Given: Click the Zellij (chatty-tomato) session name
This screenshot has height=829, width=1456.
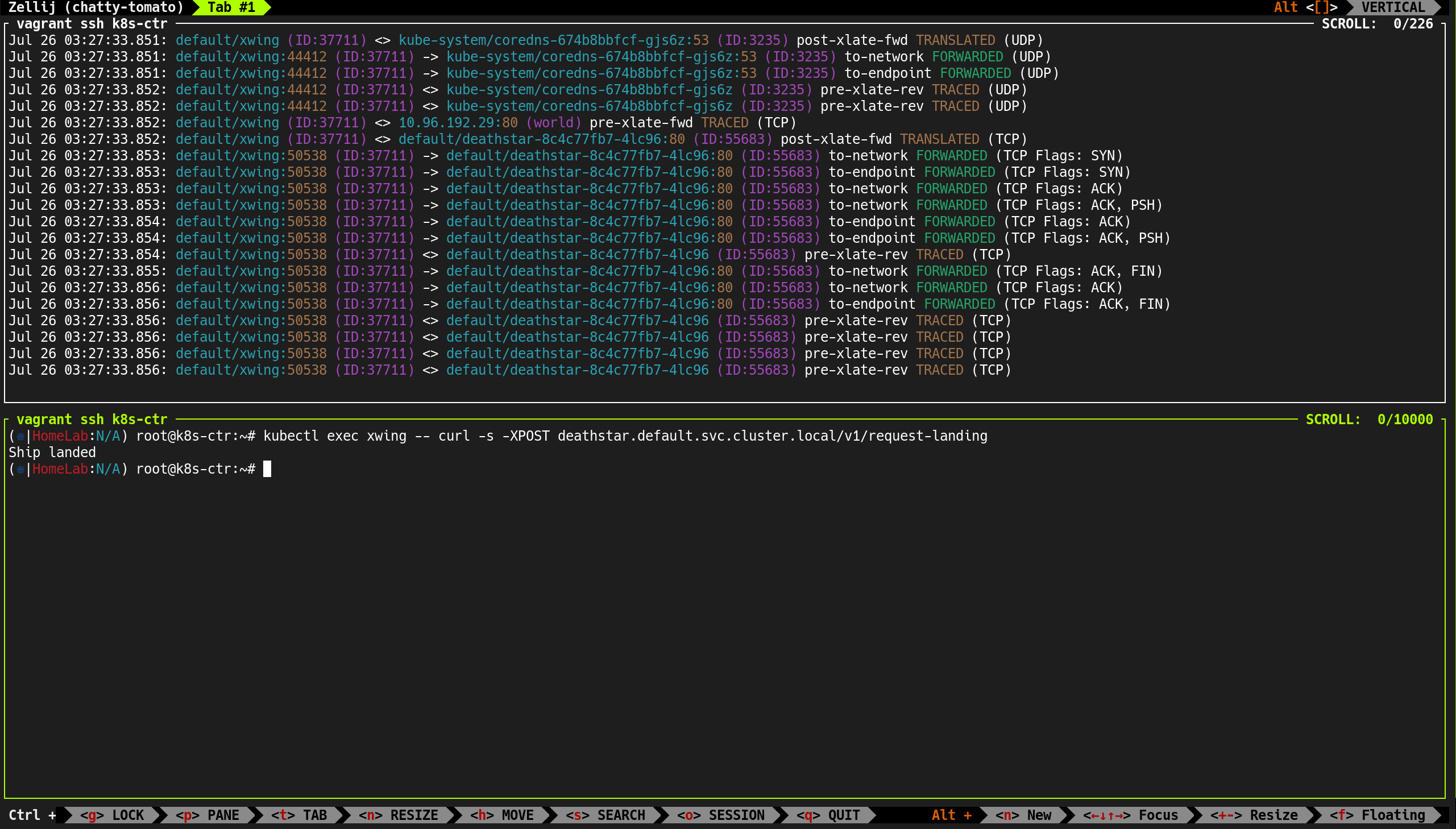Looking at the screenshot, I should [x=96, y=7].
